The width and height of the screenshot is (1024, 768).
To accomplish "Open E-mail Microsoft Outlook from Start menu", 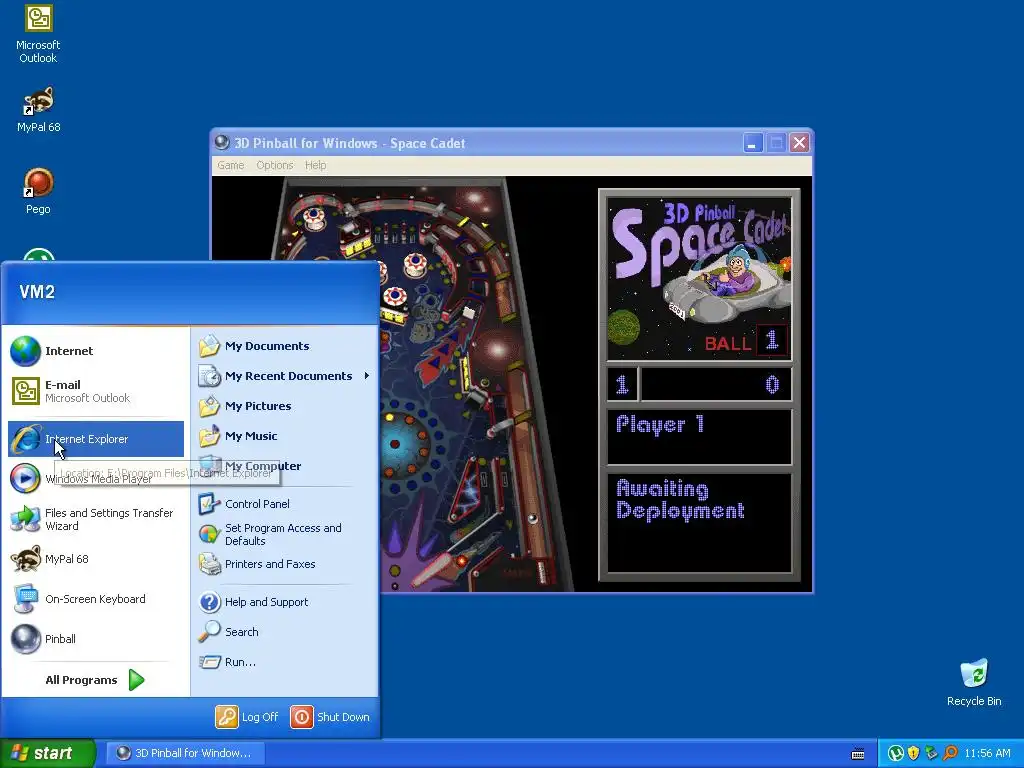I will (x=96, y=391).
